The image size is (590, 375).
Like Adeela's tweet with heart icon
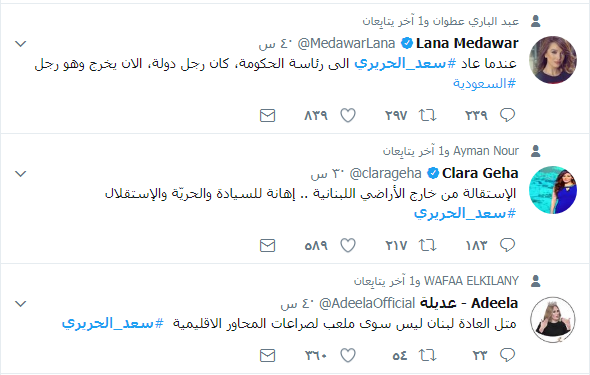coord(348,355)
